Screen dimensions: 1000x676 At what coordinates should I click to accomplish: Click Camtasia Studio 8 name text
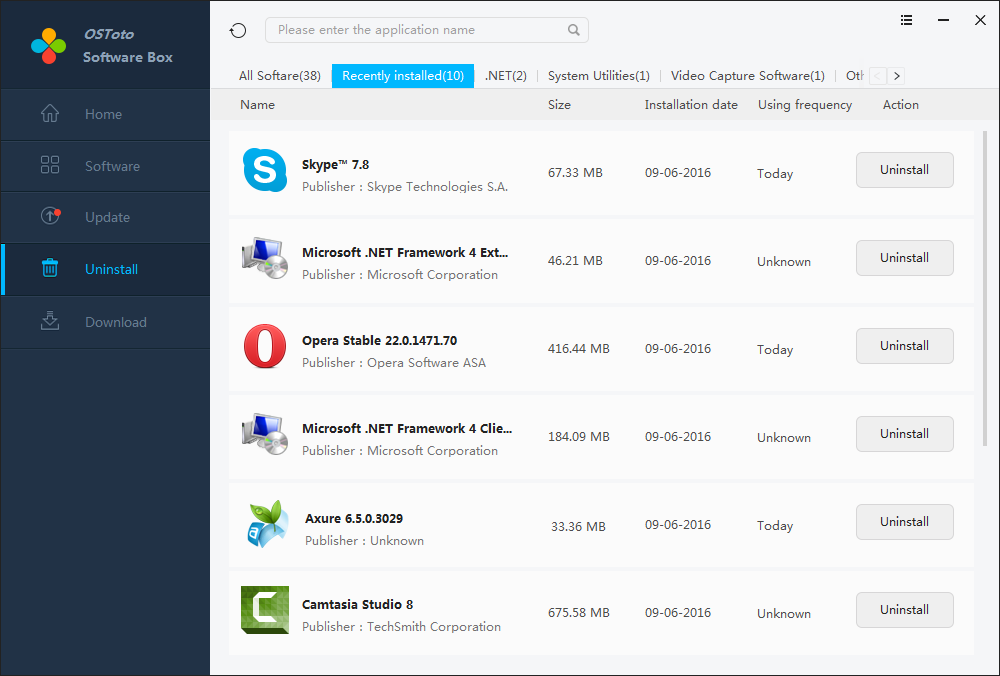pos(357,605)
